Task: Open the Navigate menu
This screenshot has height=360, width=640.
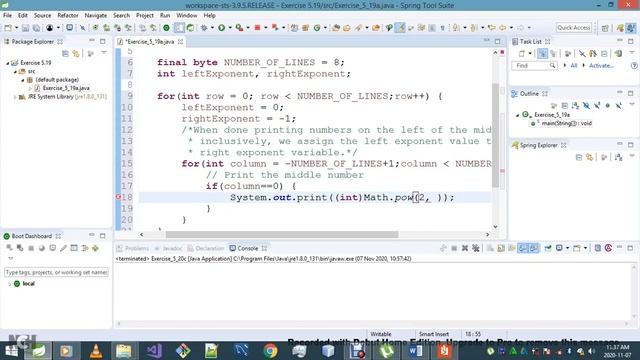Action: 96,16
